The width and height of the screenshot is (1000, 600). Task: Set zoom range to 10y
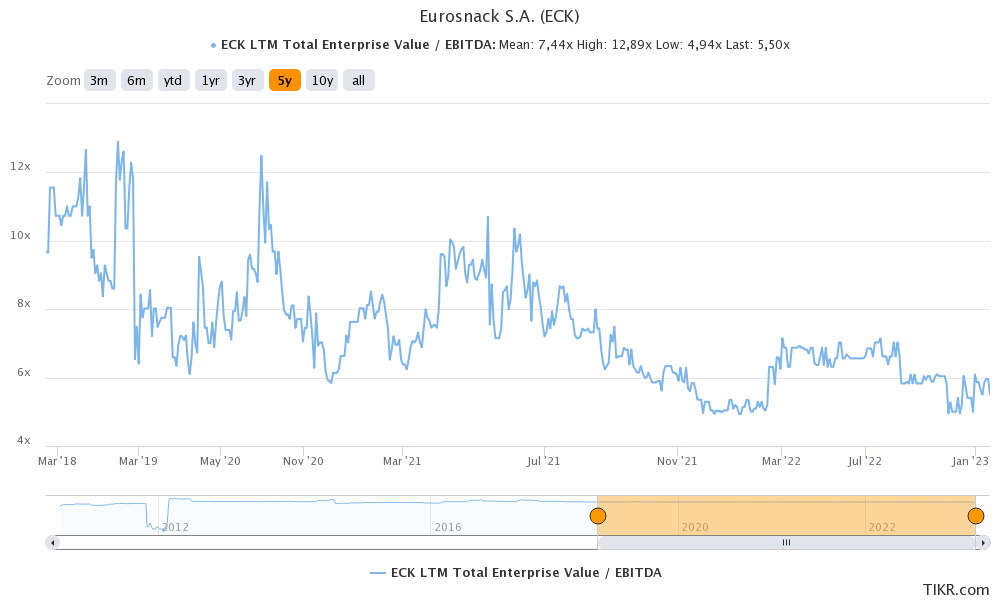pyautogui.click(x=322, y=80)
